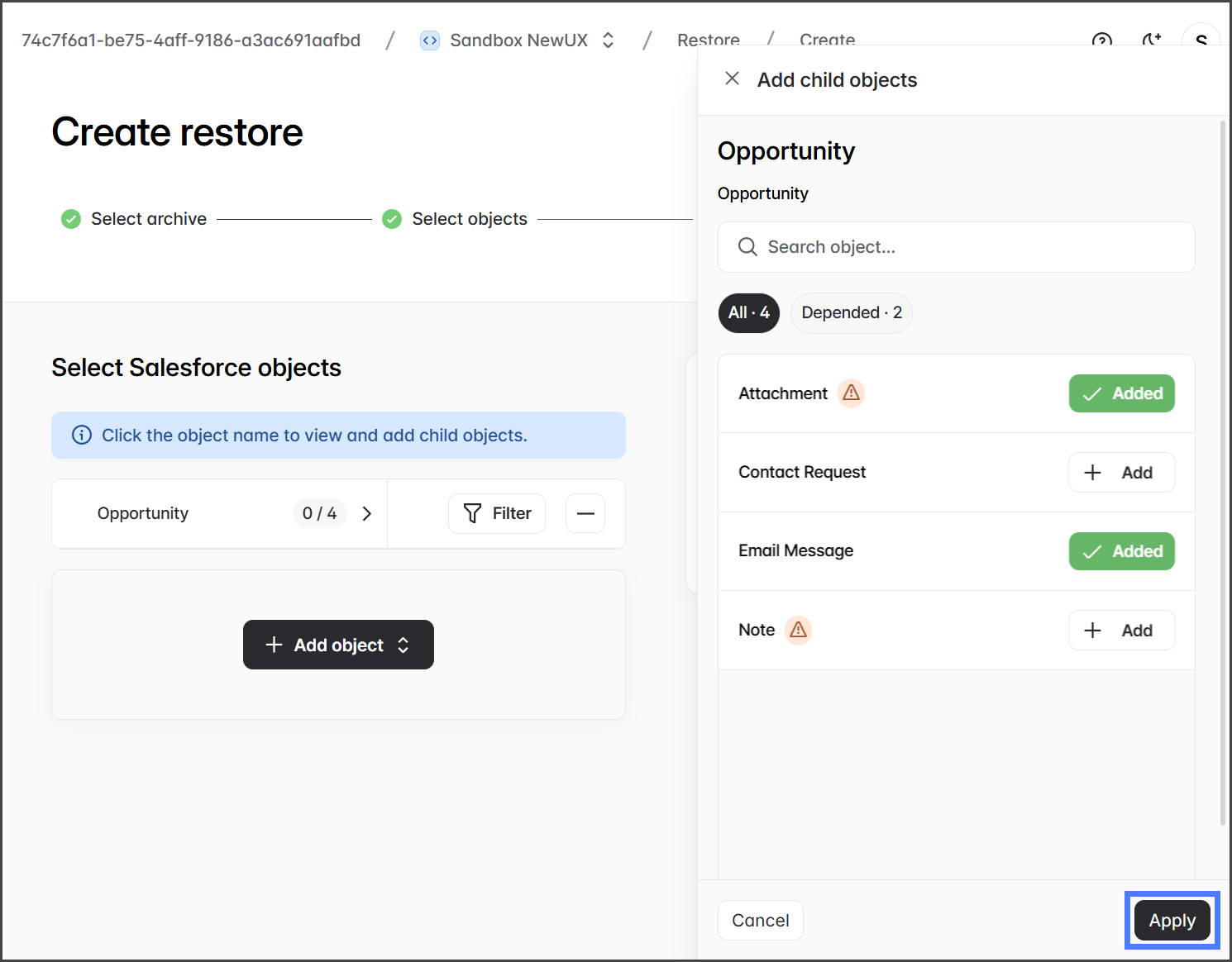Add the Note child object
Image resolution: width=1232 pixels, height=962 pixels.
pyautogui.click(x=1121, y=631)
